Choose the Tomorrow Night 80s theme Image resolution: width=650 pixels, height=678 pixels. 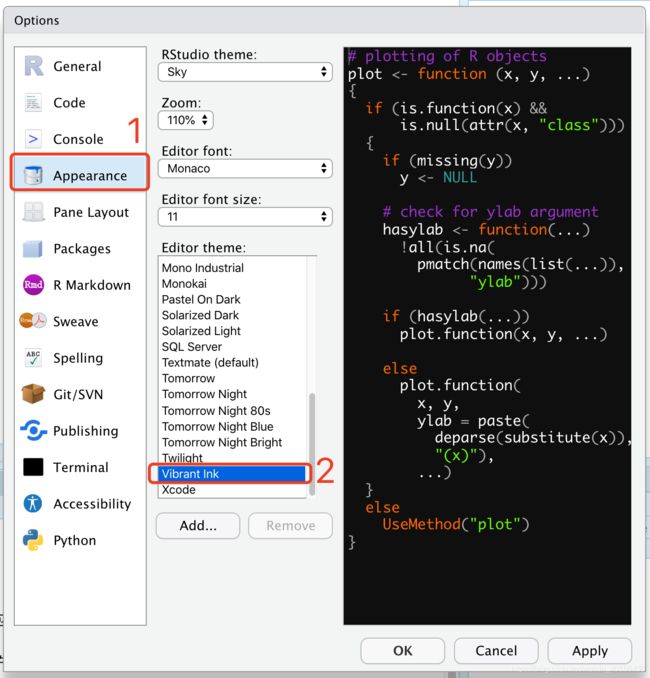(x=233, y=410)
